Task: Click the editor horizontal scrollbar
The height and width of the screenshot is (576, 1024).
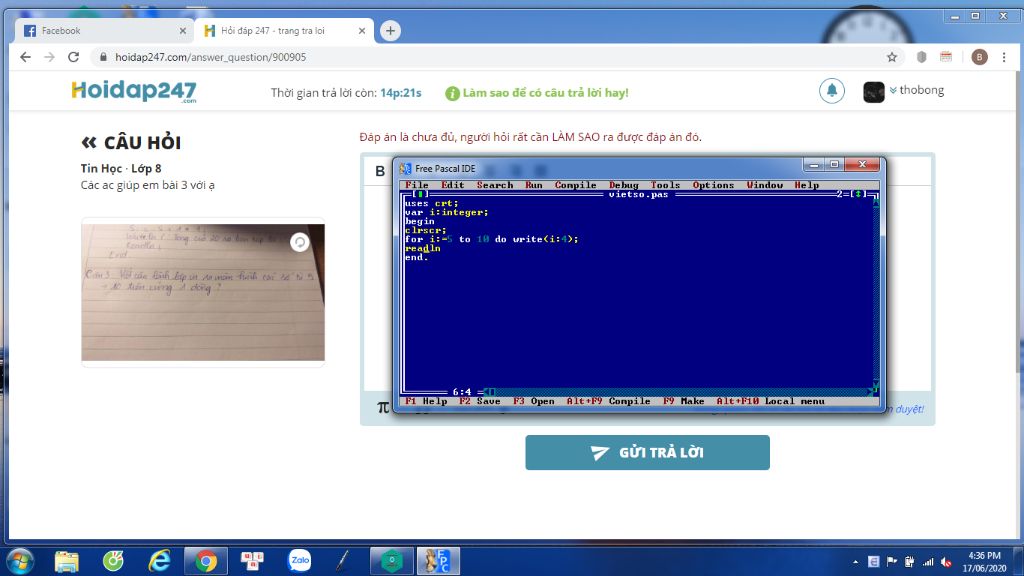Action: click(680, 392)
